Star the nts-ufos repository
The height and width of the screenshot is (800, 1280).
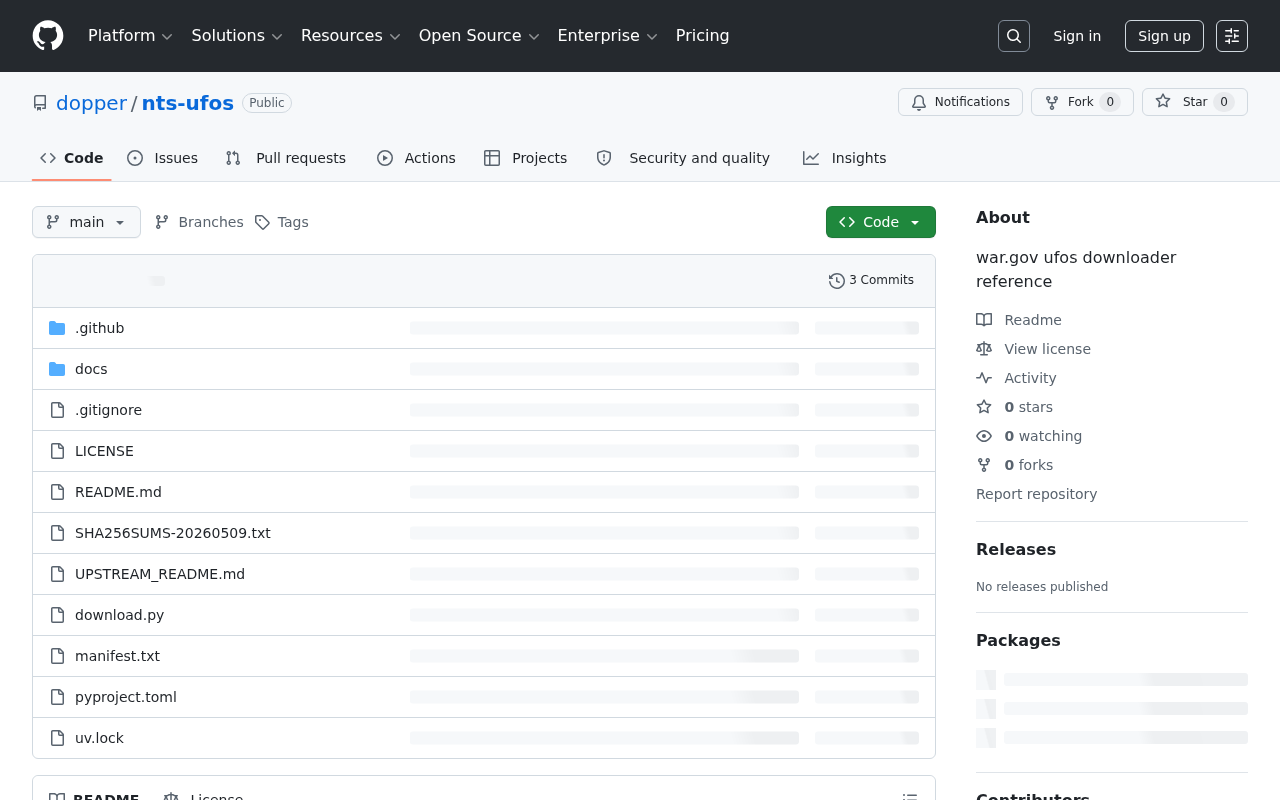[x=1195, y=102]
